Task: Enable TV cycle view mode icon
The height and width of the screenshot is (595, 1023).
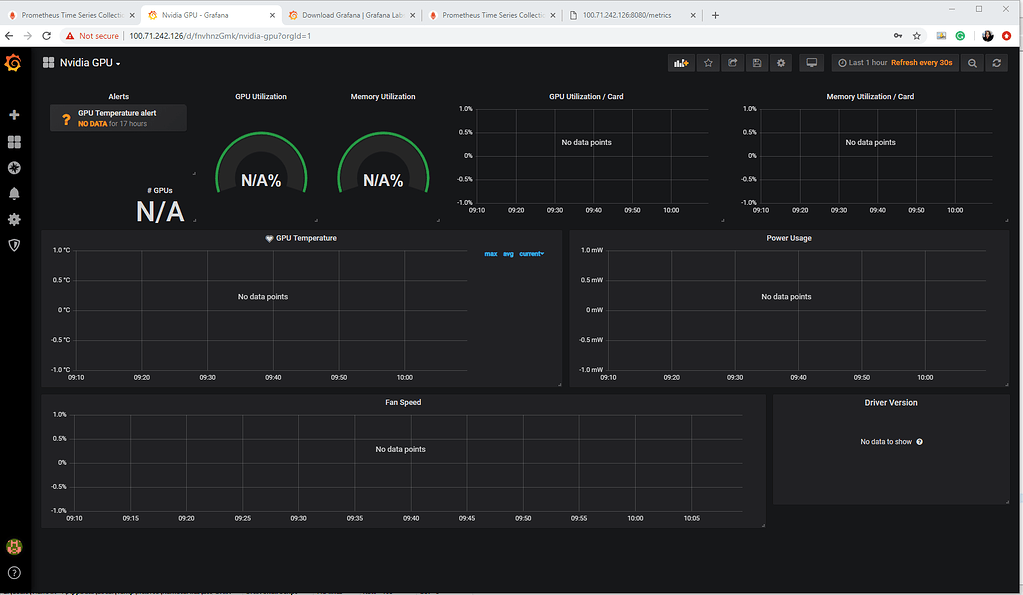Action: pyautogui.click(x=811, y=62)
